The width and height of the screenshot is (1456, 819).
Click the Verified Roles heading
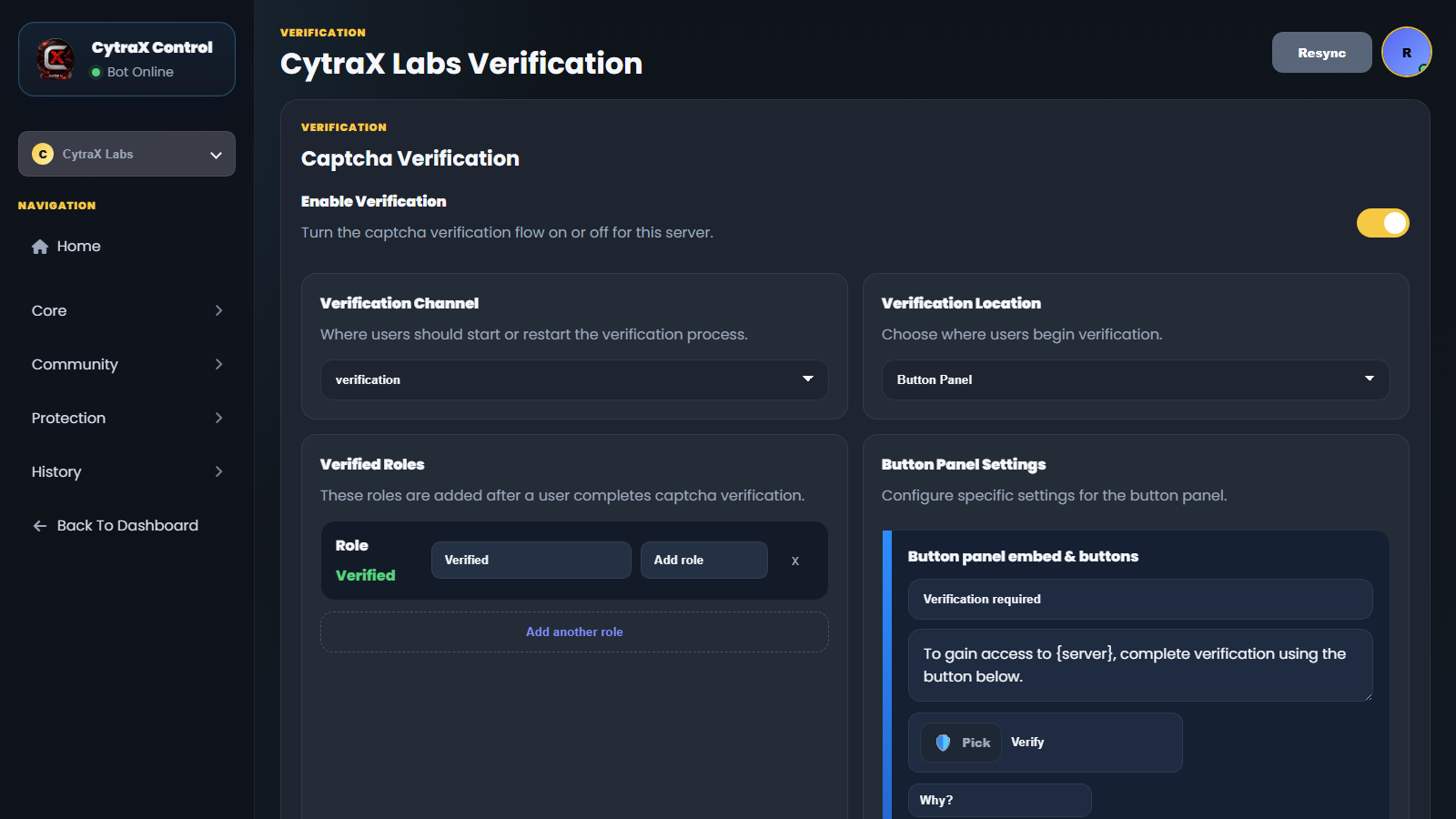[372, 465]
